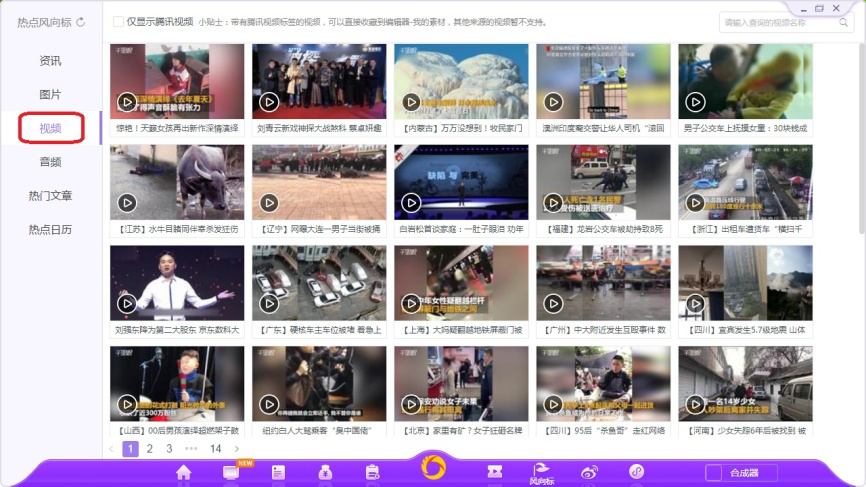Open the clipboard icon in bottom bar
866x487 pixels.
[373, 473]
